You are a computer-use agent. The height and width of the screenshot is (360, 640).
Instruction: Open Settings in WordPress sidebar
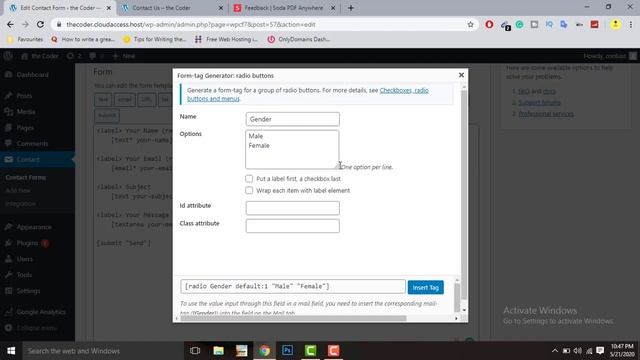tap(28, 291)
